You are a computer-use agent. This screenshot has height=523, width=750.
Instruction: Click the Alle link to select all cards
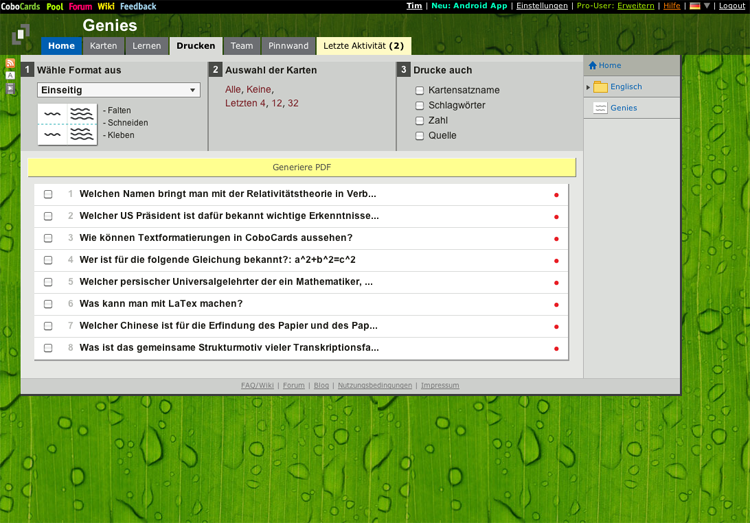[233, 89]
